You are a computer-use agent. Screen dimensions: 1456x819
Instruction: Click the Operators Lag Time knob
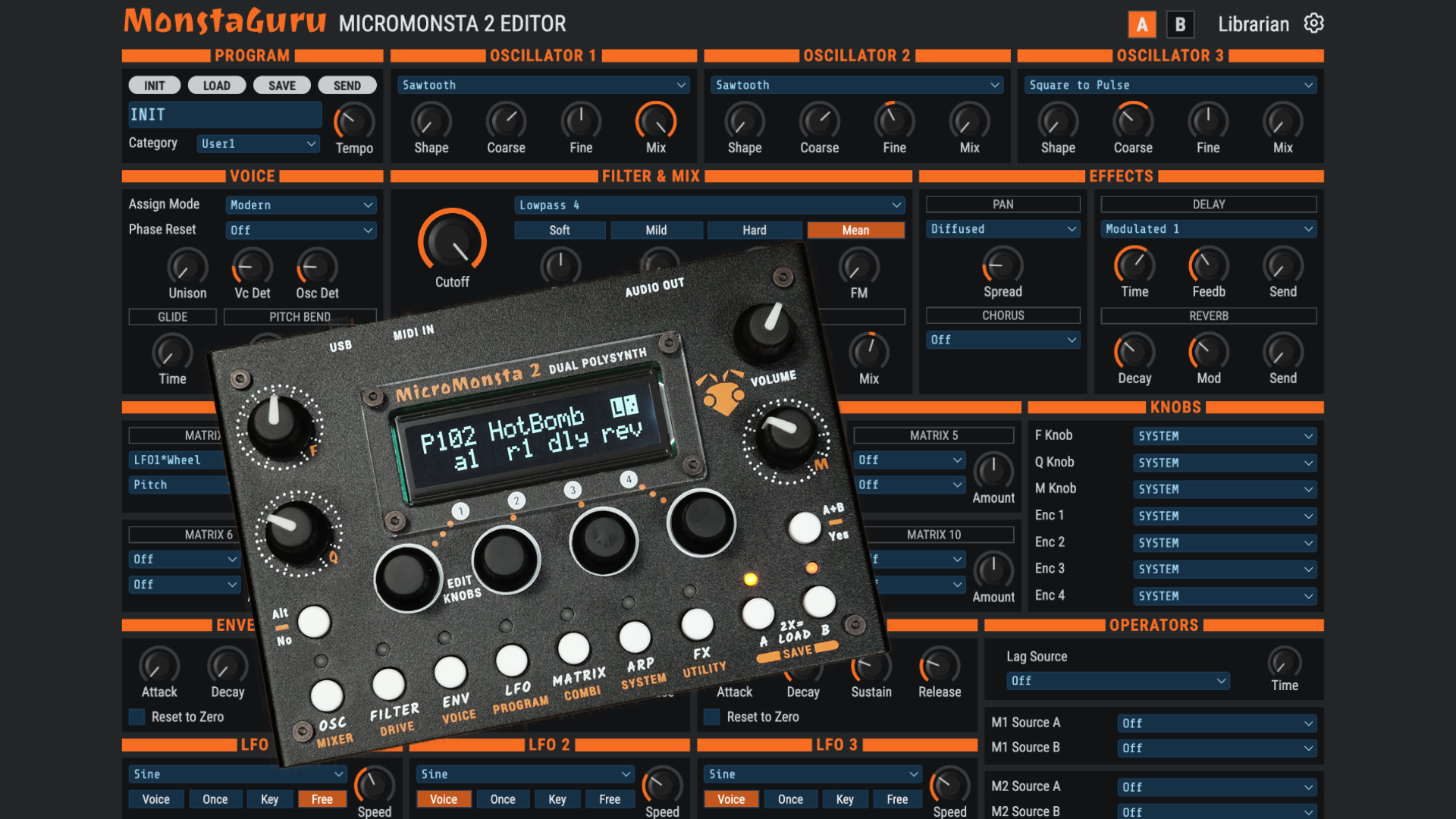click(1285, 662)
